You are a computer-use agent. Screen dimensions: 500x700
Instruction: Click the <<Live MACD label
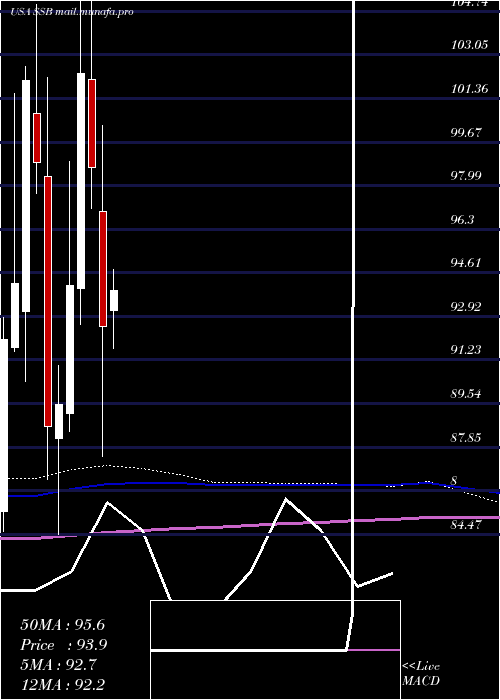(x=421, y=673)
